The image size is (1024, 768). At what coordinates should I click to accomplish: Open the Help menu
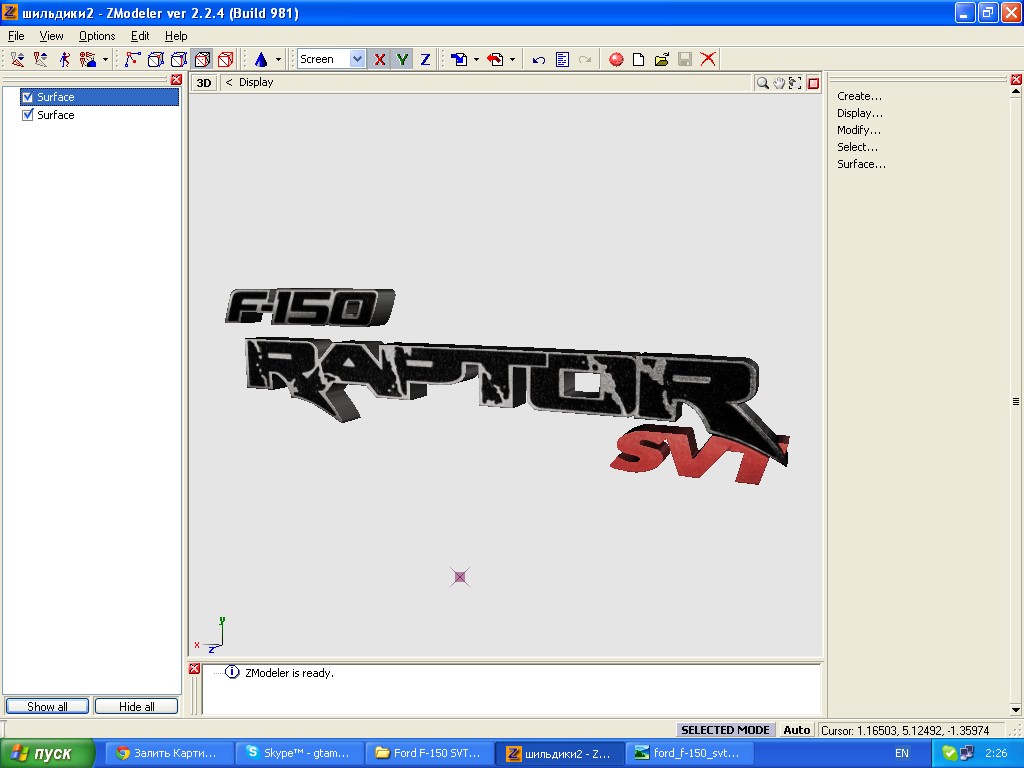[176, 36]
